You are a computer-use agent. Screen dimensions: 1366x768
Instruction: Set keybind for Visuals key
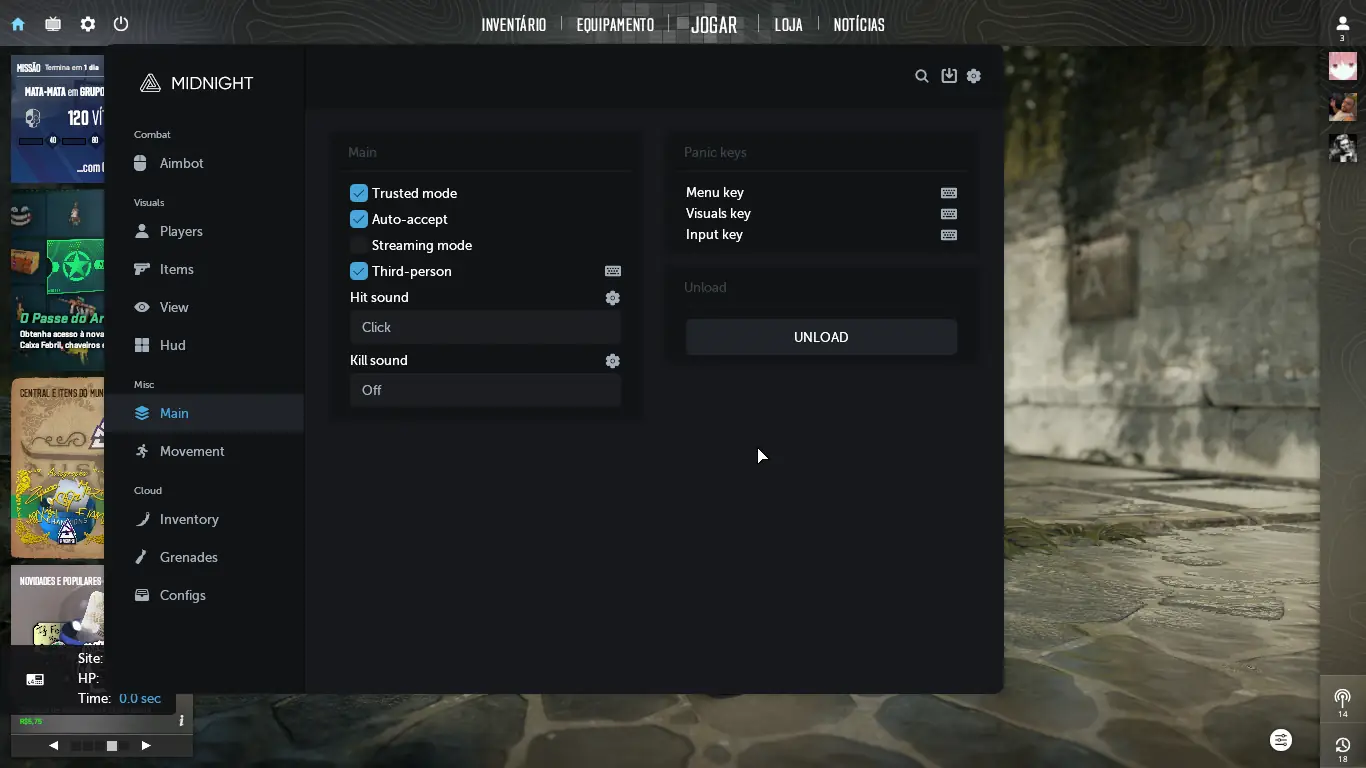949,214
